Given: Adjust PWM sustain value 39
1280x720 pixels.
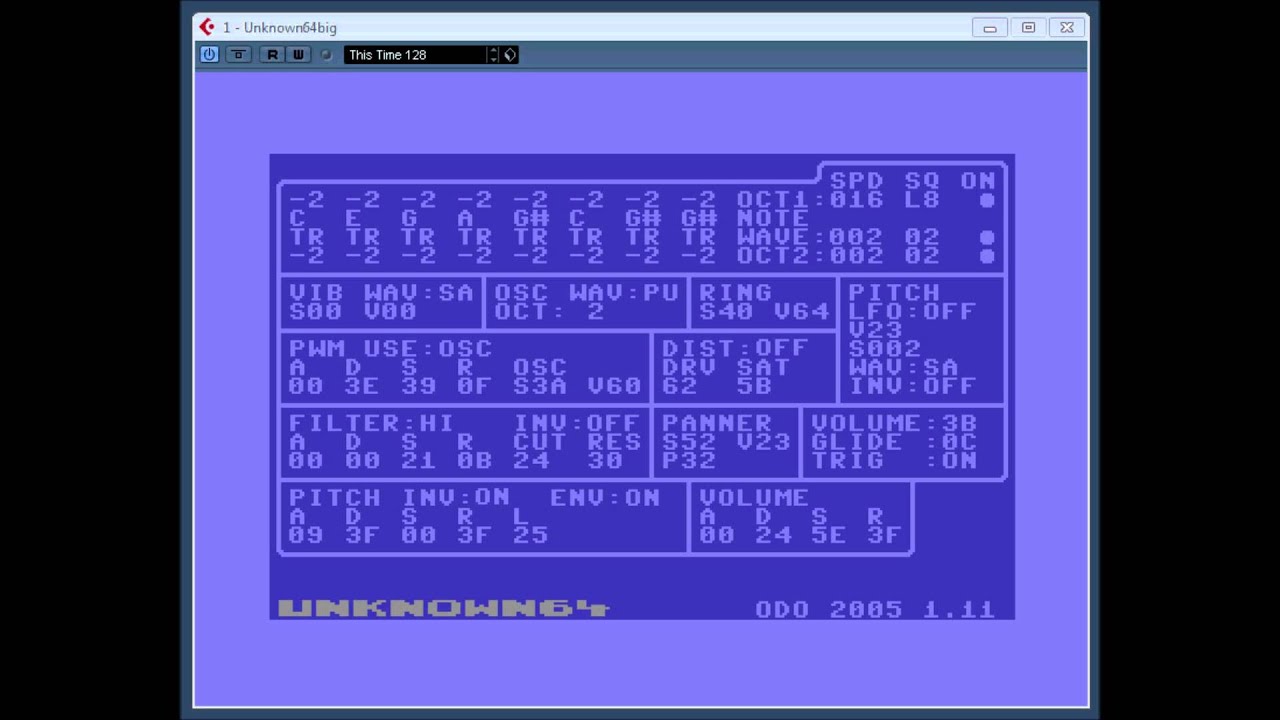Looking at the screenshot, I should click(x=418, y=386).
